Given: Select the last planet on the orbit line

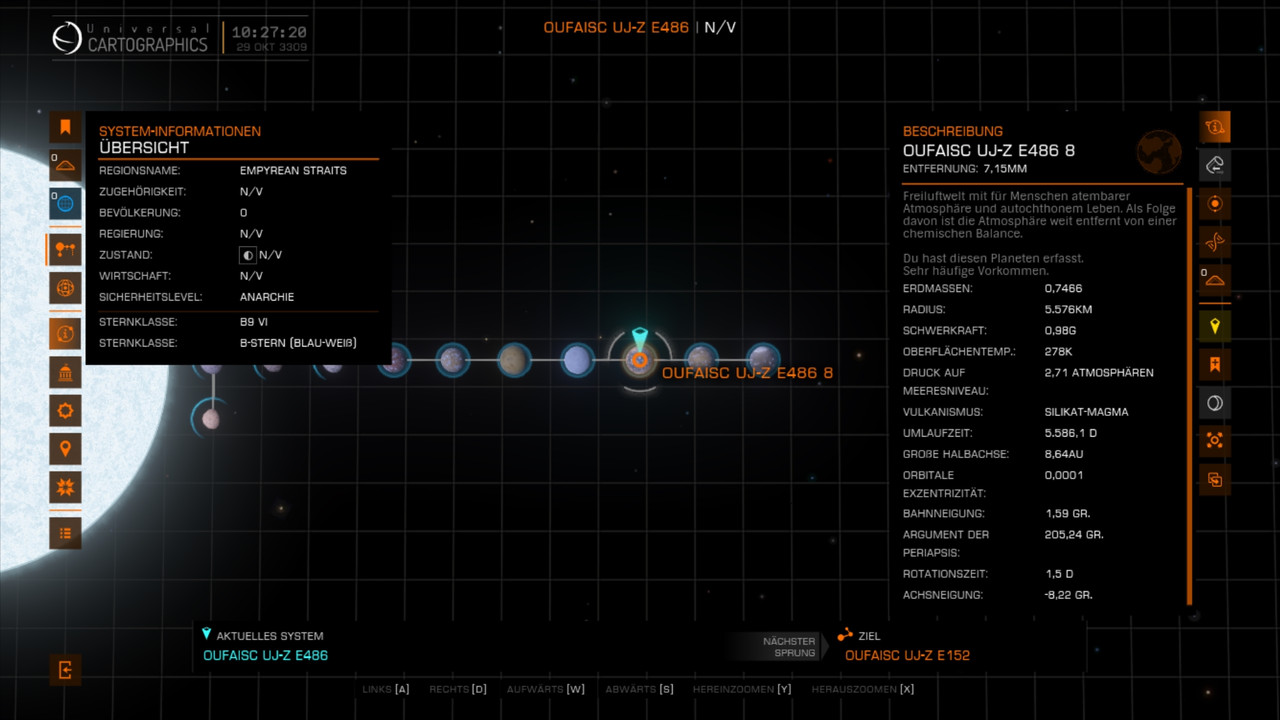Looking at the screenshot, I should pos(763,358).
